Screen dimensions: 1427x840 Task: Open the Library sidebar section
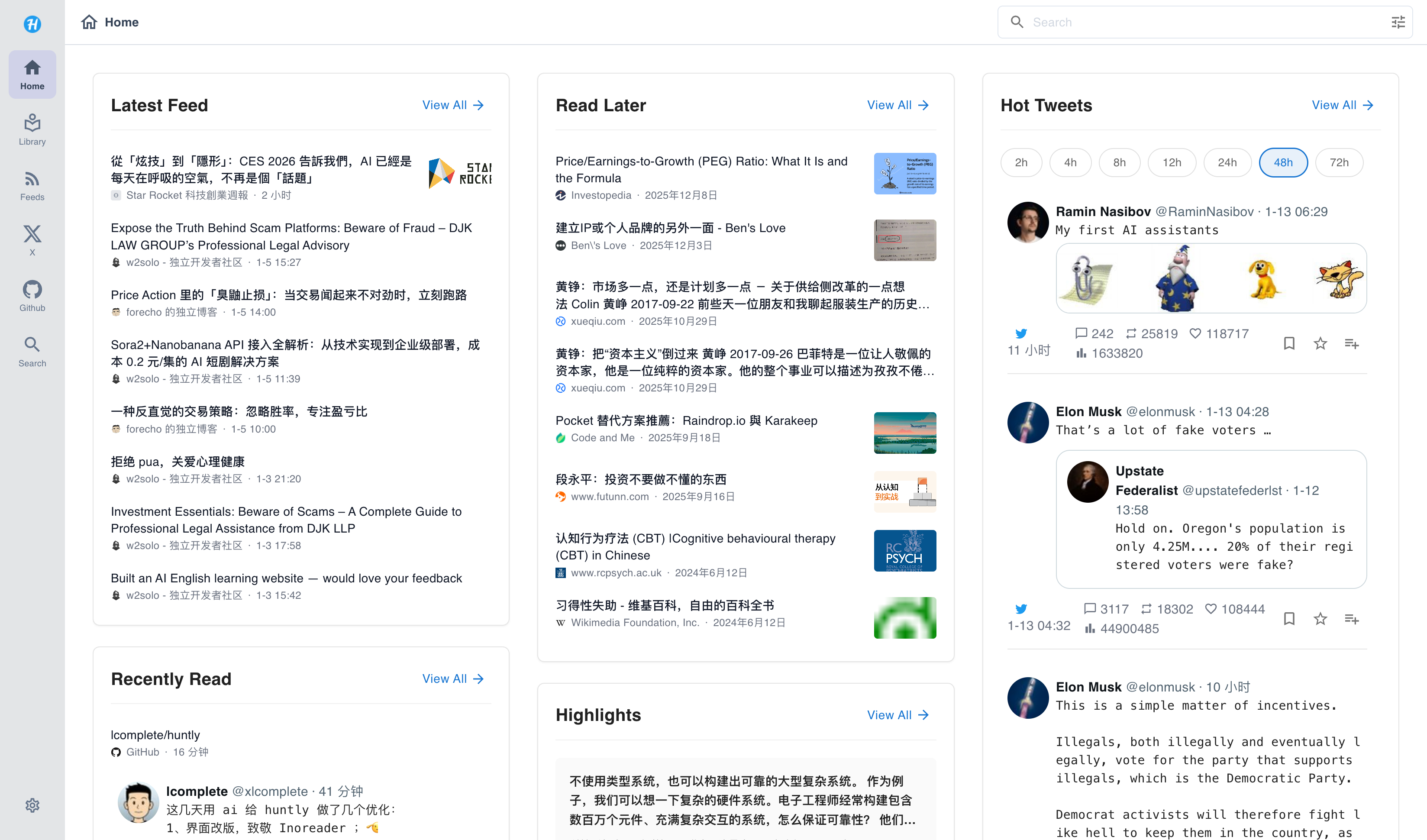pyautogui.click(x=32, y=130)
